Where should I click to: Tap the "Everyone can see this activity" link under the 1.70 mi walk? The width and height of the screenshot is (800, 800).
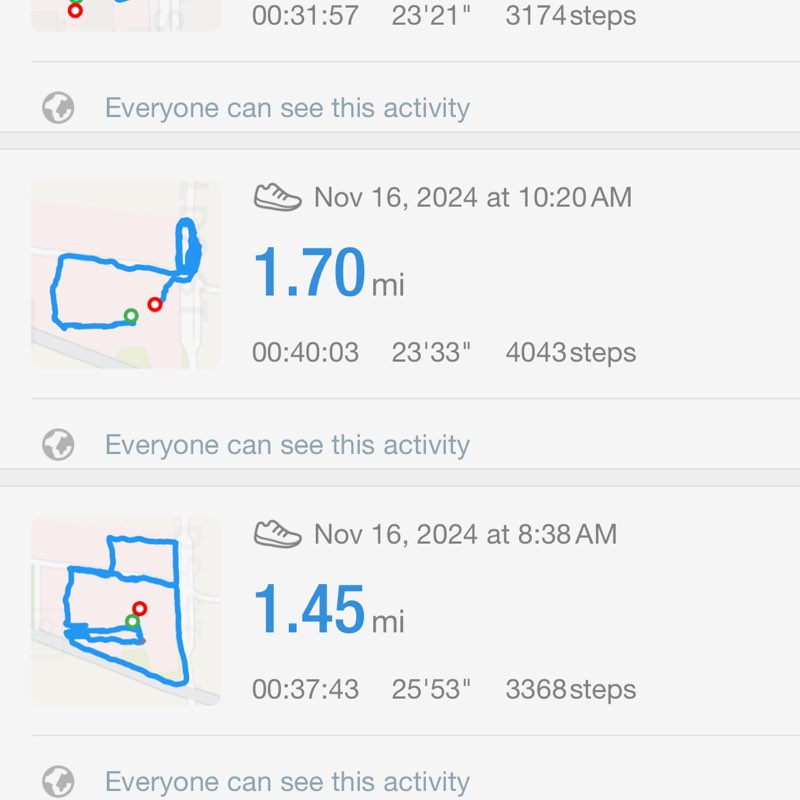287,445
